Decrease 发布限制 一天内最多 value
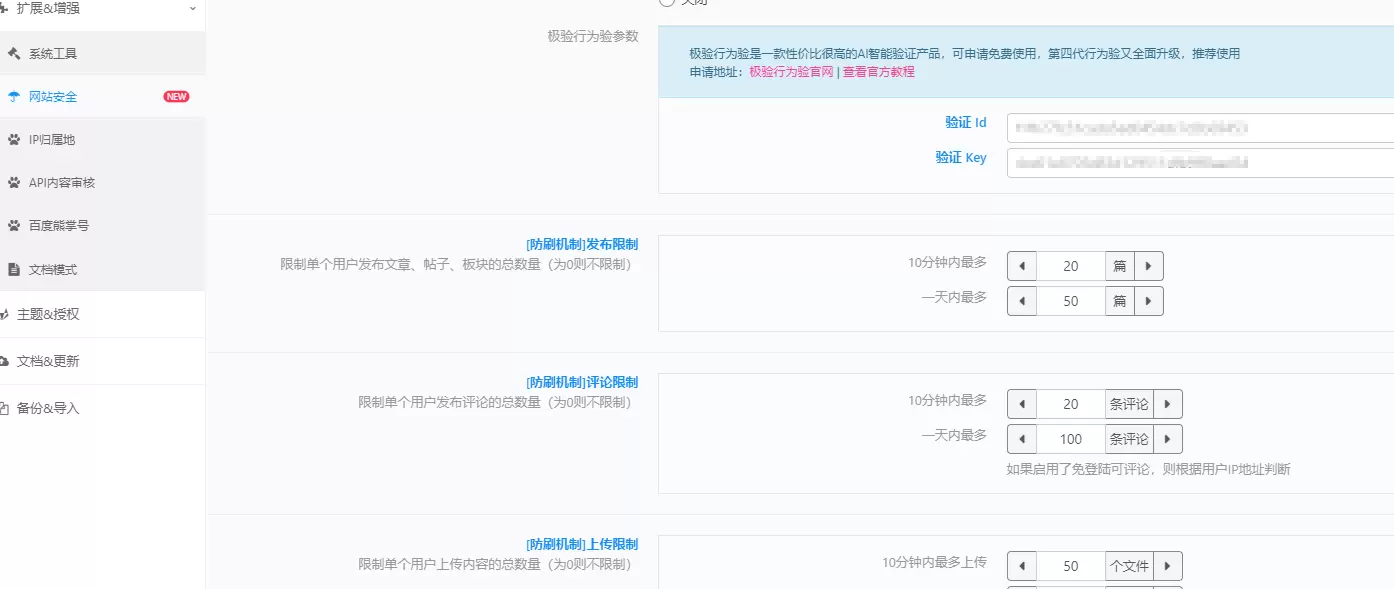This screenshot has height=589, width=1394. coord(1022,300)
